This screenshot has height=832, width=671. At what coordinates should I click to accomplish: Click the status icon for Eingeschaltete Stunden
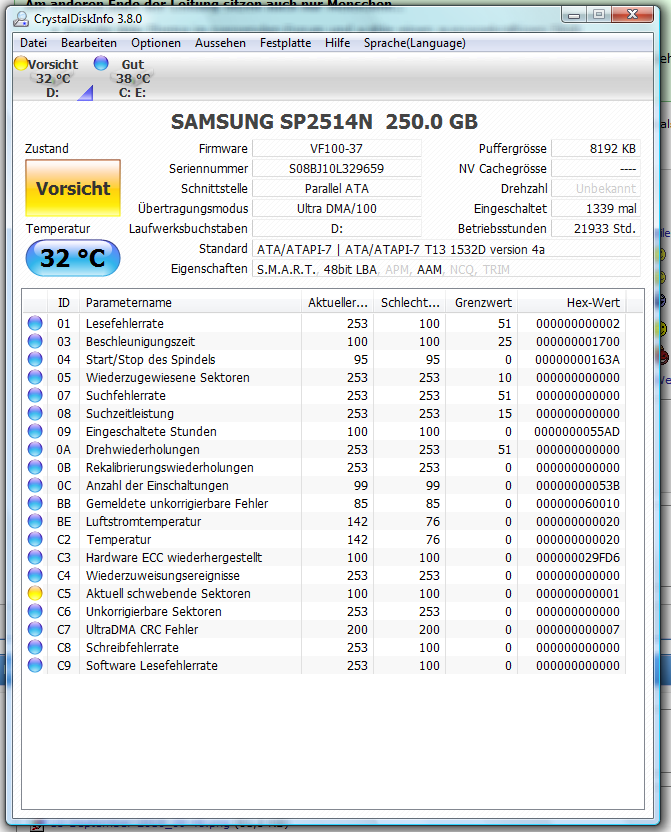click(x=35, y=431)
